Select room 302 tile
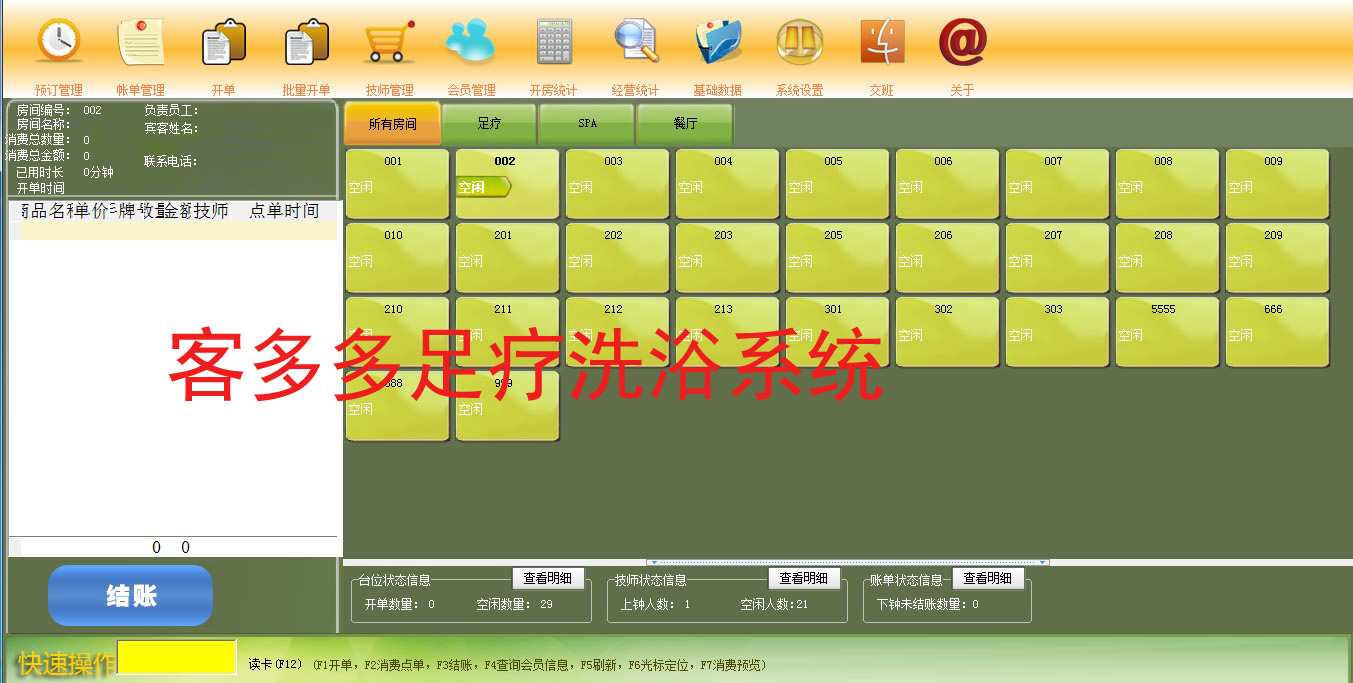The width and height of the screenshot is (1353, 683). point(947,332)
